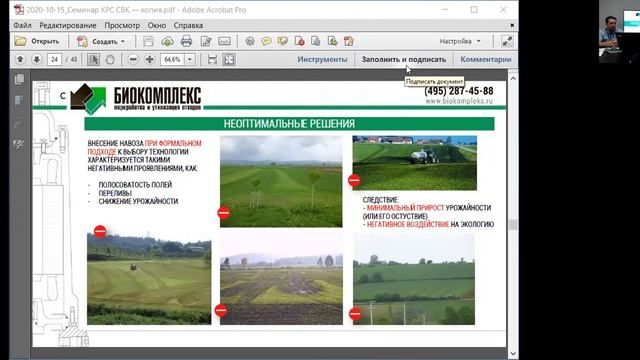Toggle read mode via expand icon
The image size is (640, 360).
tap(507, 41)
